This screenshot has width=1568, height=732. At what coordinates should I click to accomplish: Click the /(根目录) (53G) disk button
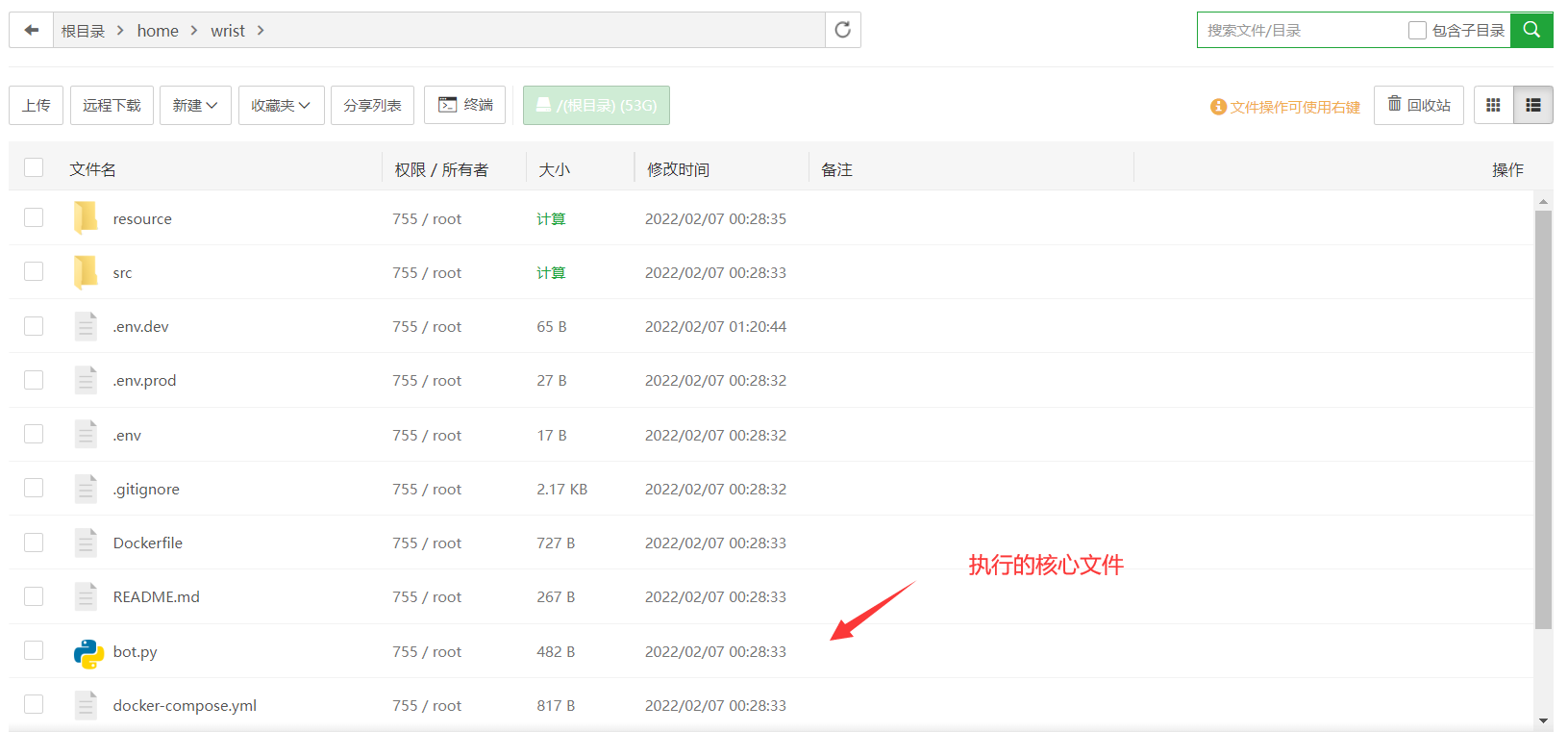[x=596, y=105]
